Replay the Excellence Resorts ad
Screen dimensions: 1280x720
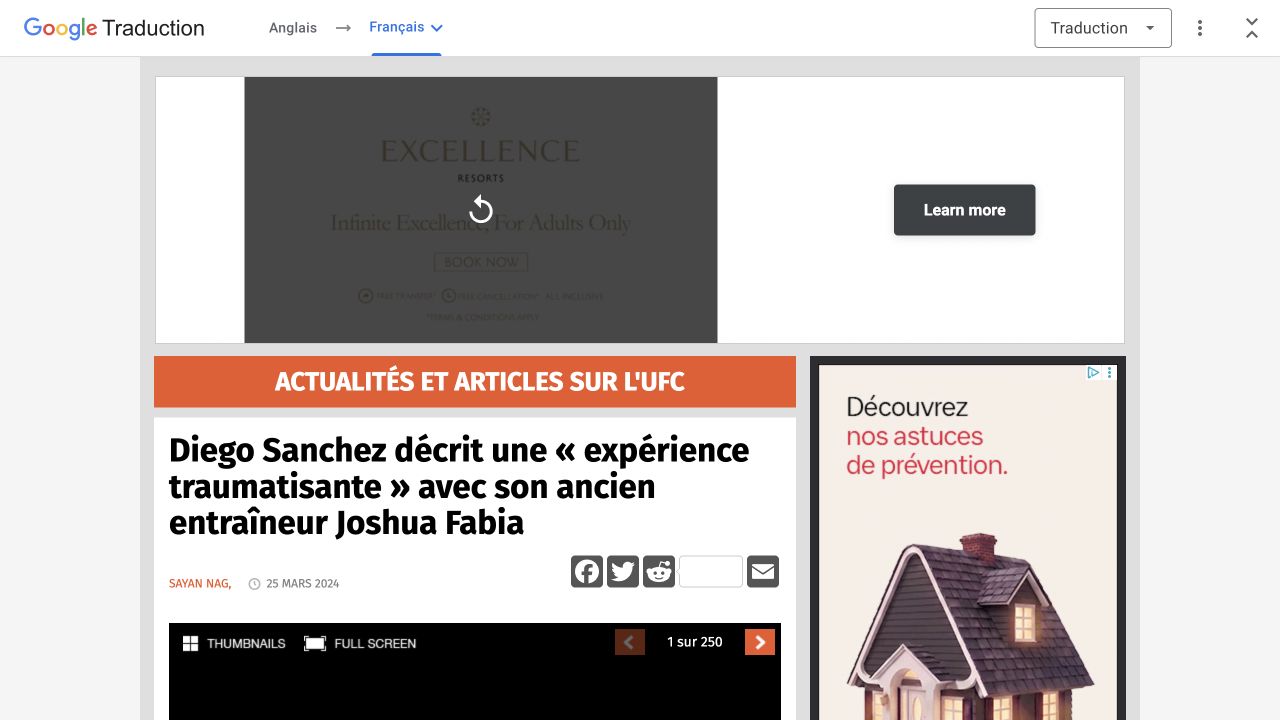481,210
